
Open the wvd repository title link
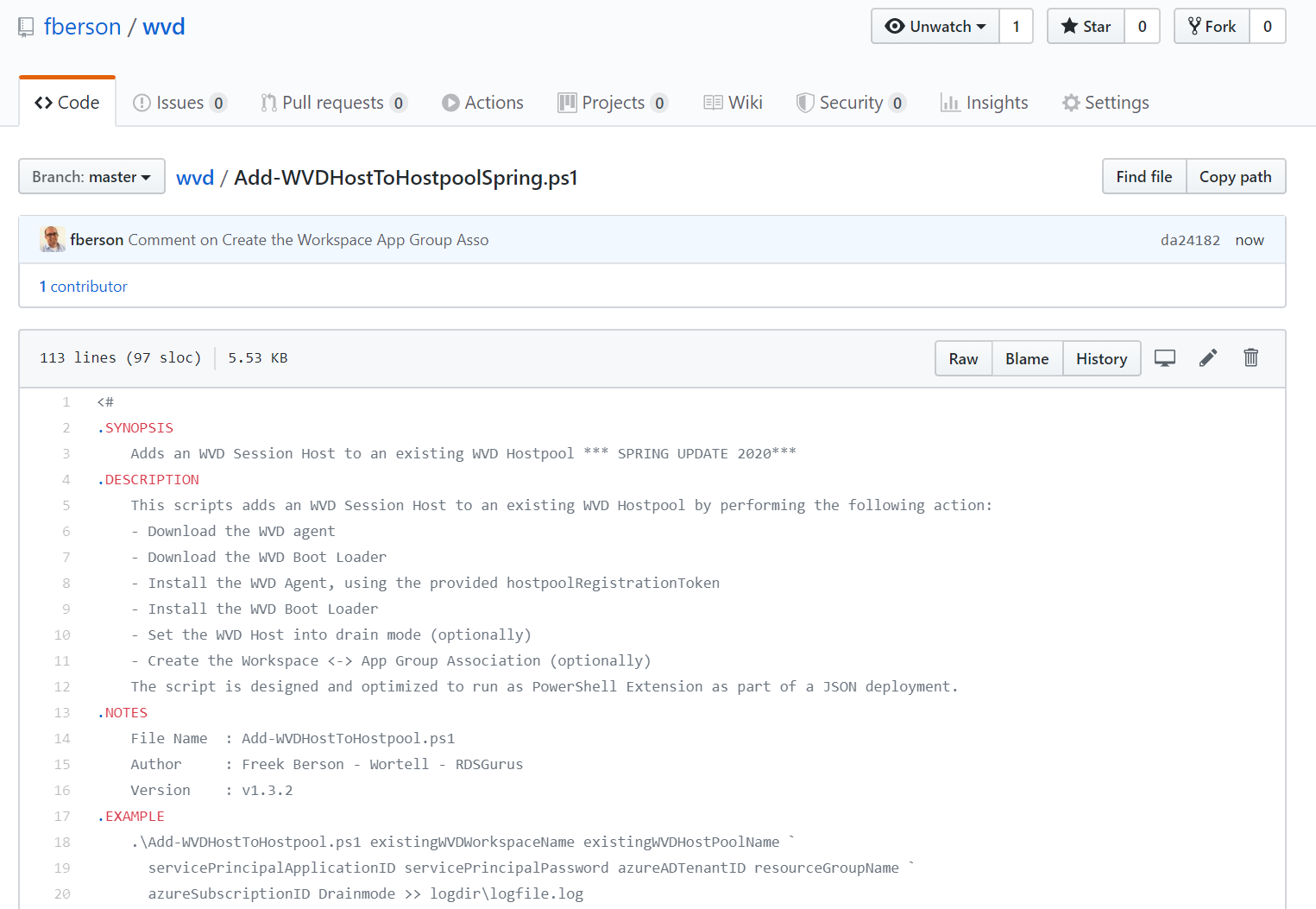[x=164, y=27]
